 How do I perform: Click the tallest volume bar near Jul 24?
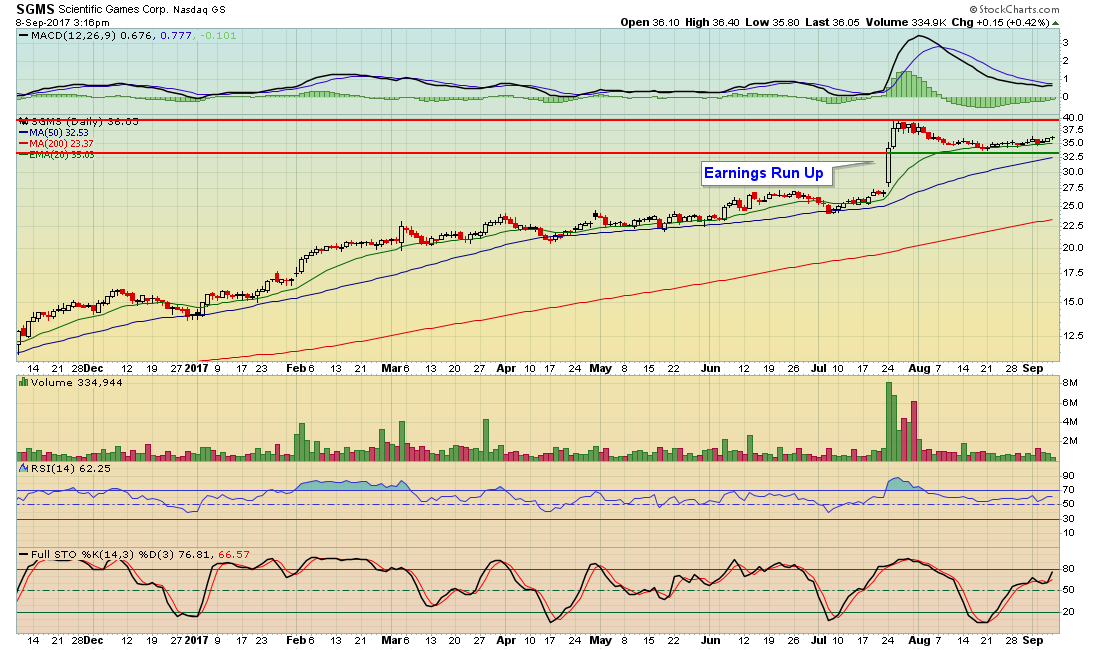click(x=889, y=421)
